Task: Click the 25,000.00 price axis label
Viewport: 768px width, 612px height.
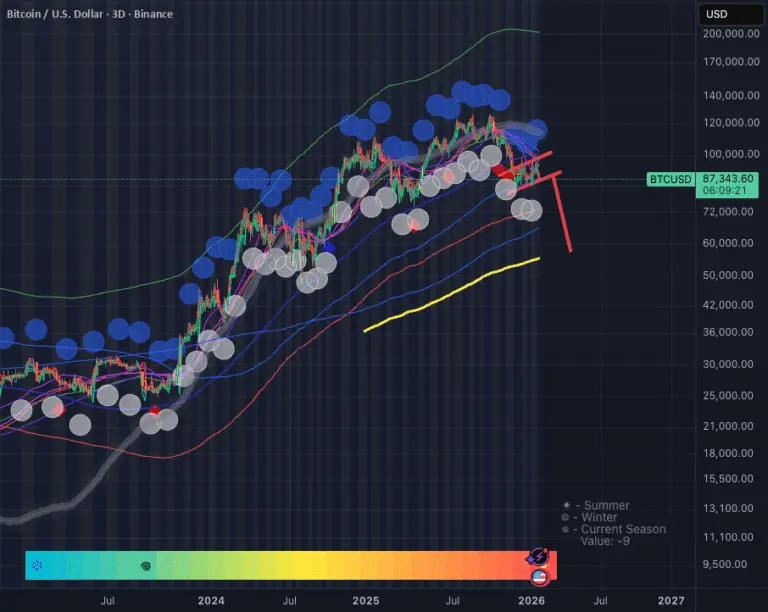Action: (x=728, y=395)
